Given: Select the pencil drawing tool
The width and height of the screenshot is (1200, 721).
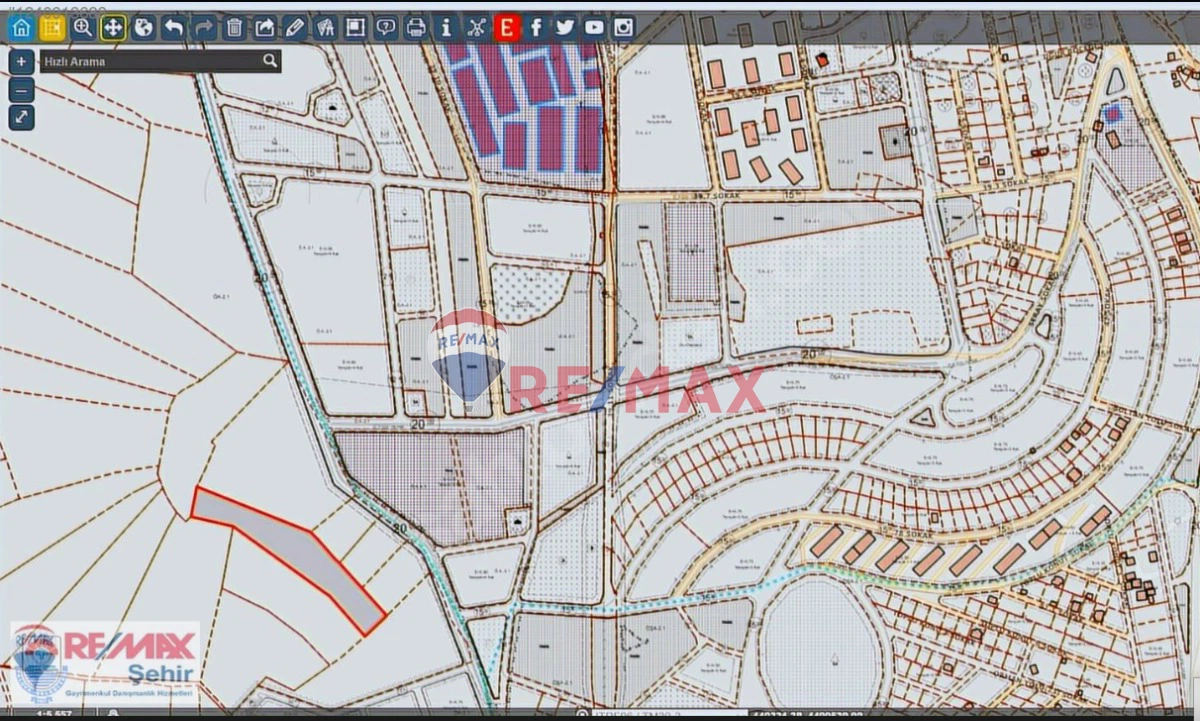Looking at the screenshot, I should click(x=295, y=28).
